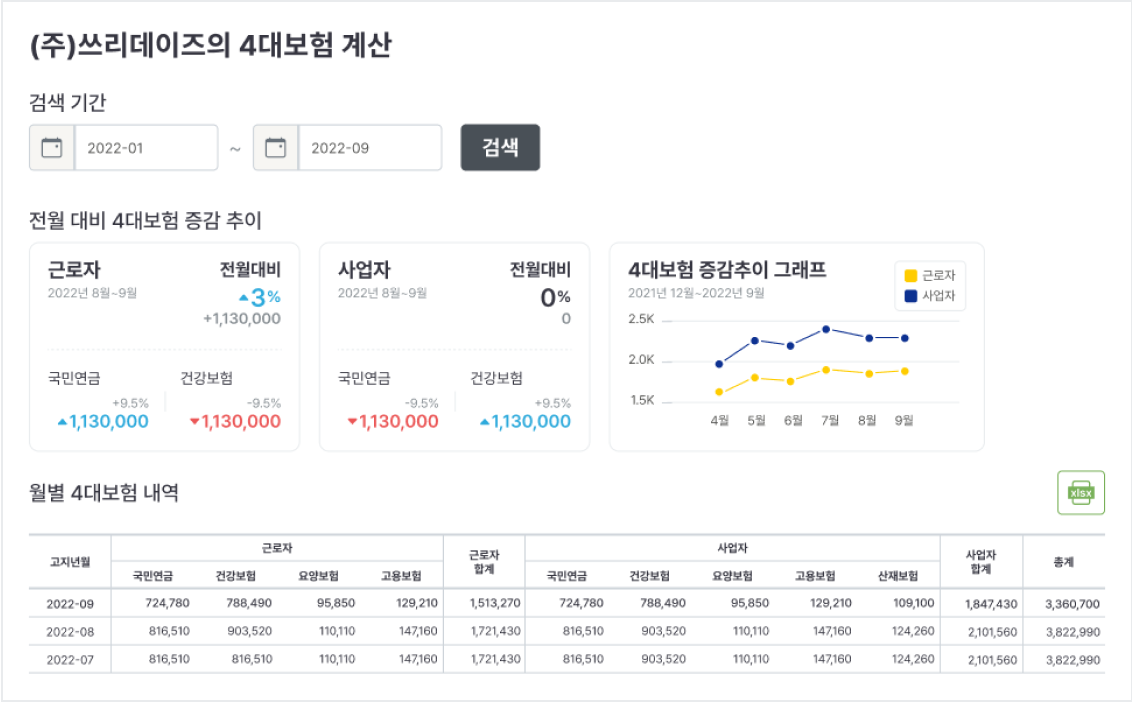The height and width of the screenshot is (702, 1132).
Task: Click the start date calendar icon
Action: click(x=52, y=148)
